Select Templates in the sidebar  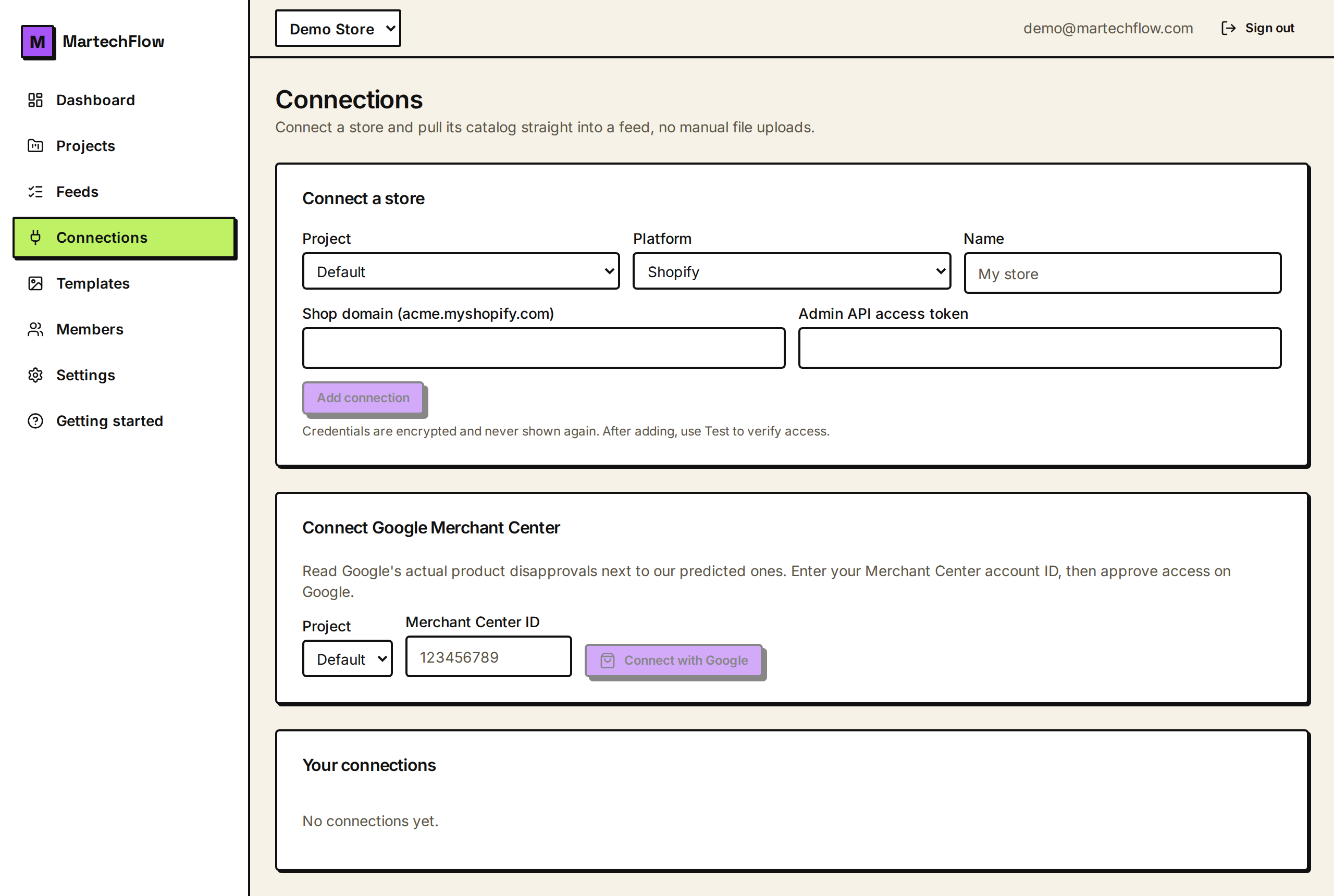point(124,283)
